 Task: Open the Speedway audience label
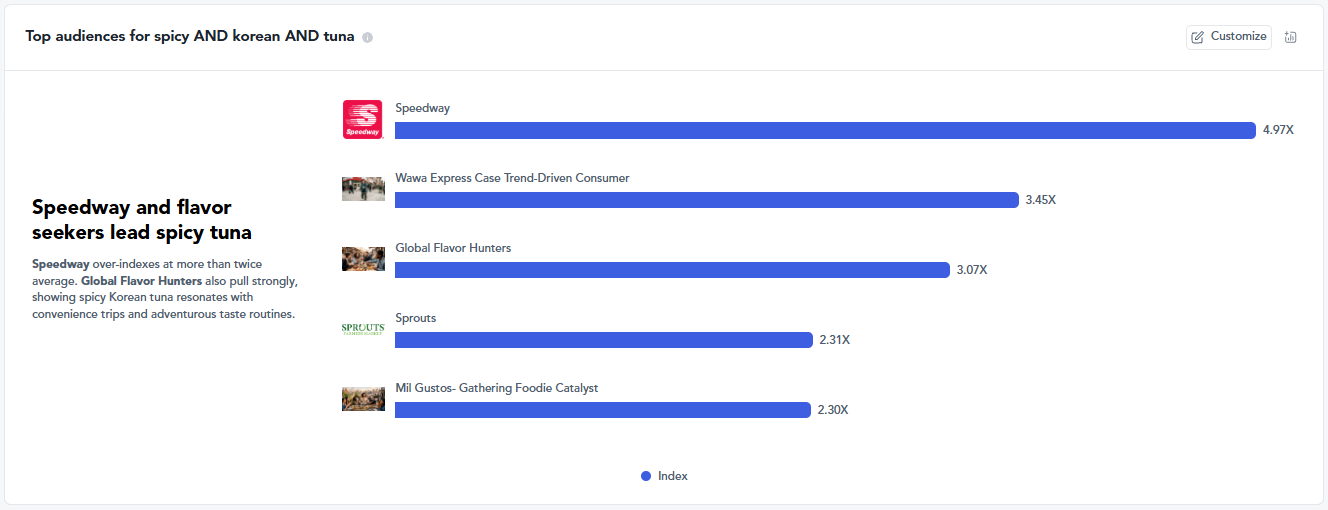pos(423,108)
